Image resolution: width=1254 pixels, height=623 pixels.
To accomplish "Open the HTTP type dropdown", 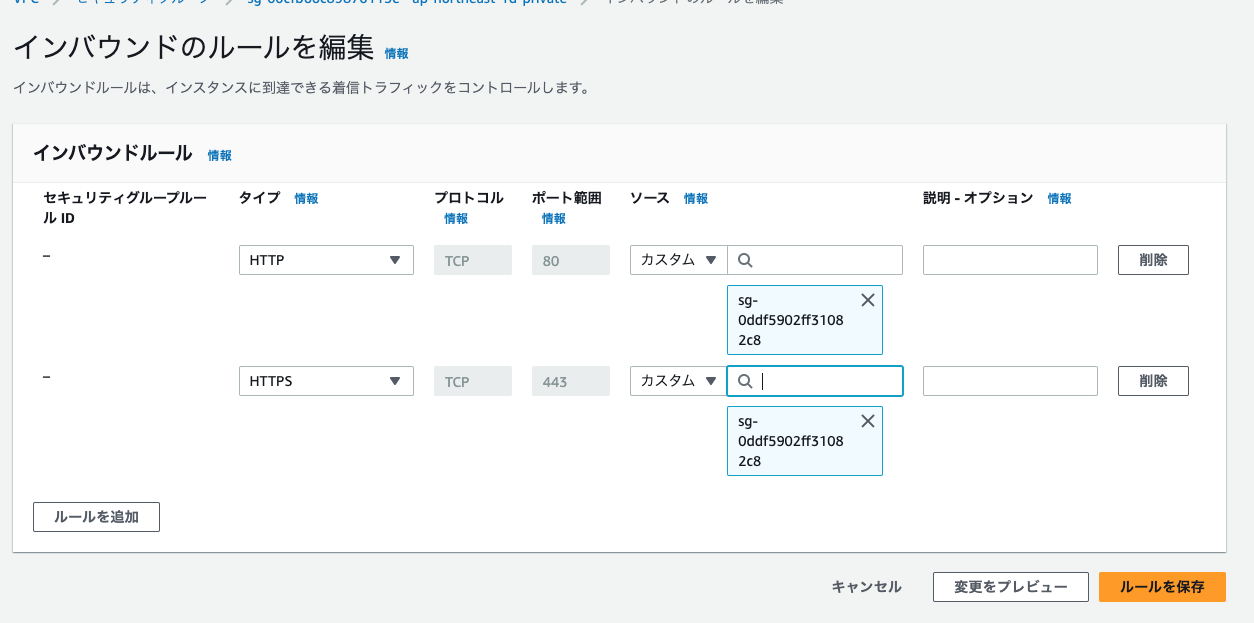I will point(326,260).
